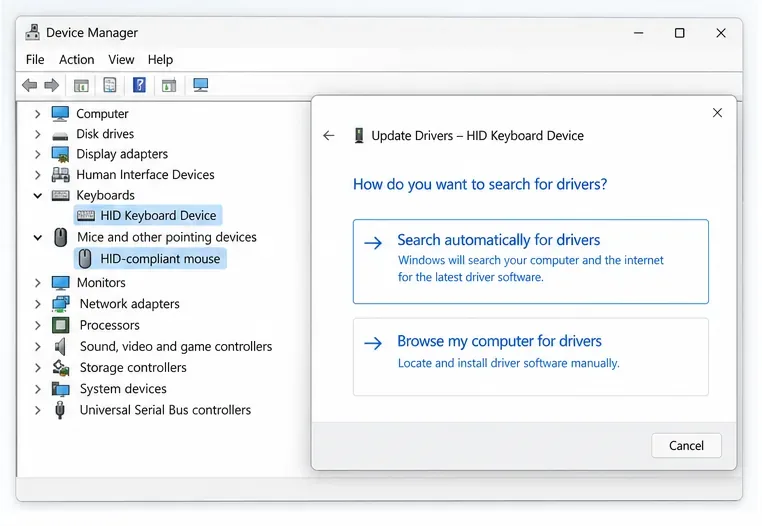This screenshot has height=526, width=762.
Task: Open the View menu
Action: point(121,59)
